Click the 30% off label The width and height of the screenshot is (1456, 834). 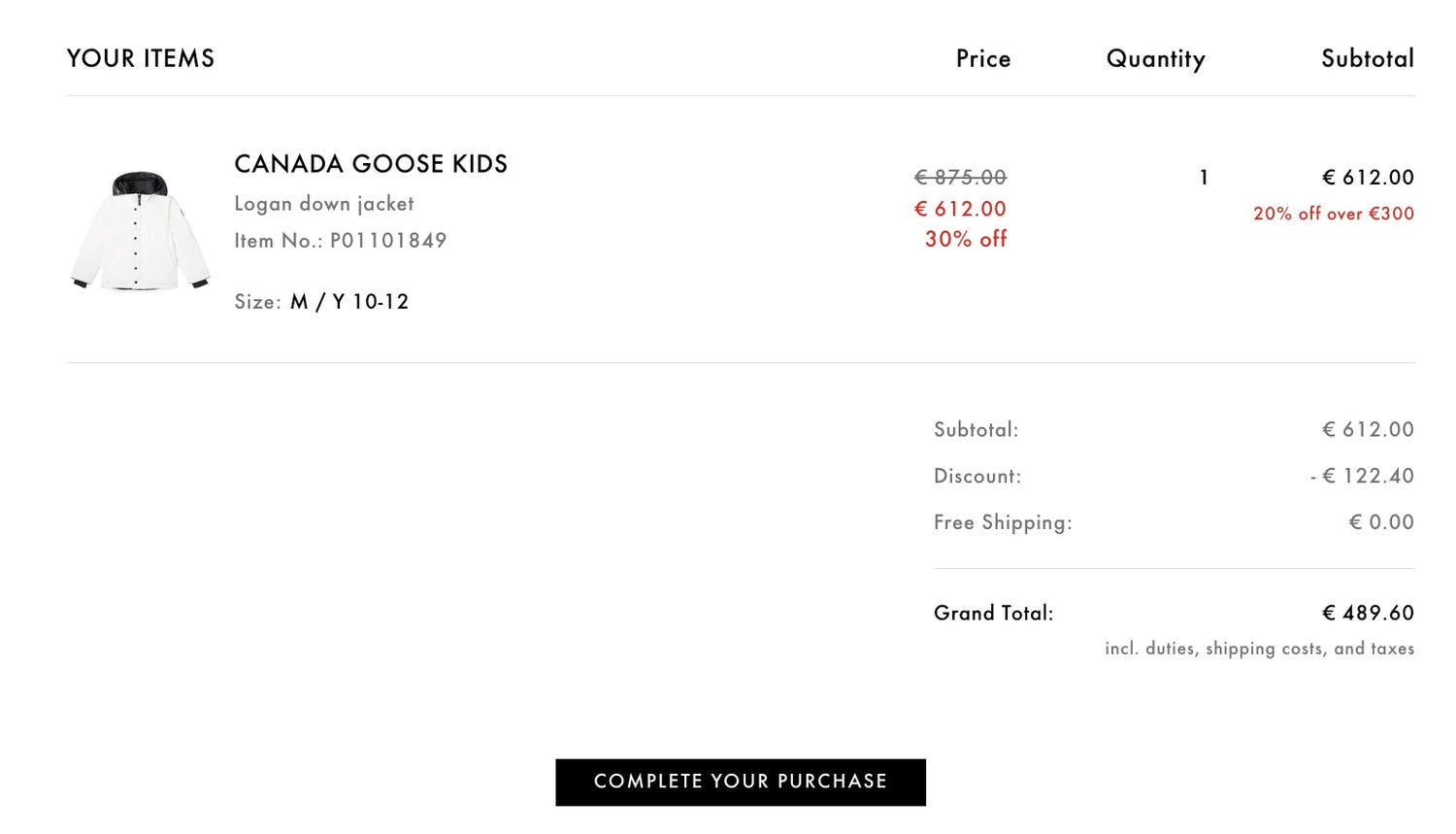point(966,239)
